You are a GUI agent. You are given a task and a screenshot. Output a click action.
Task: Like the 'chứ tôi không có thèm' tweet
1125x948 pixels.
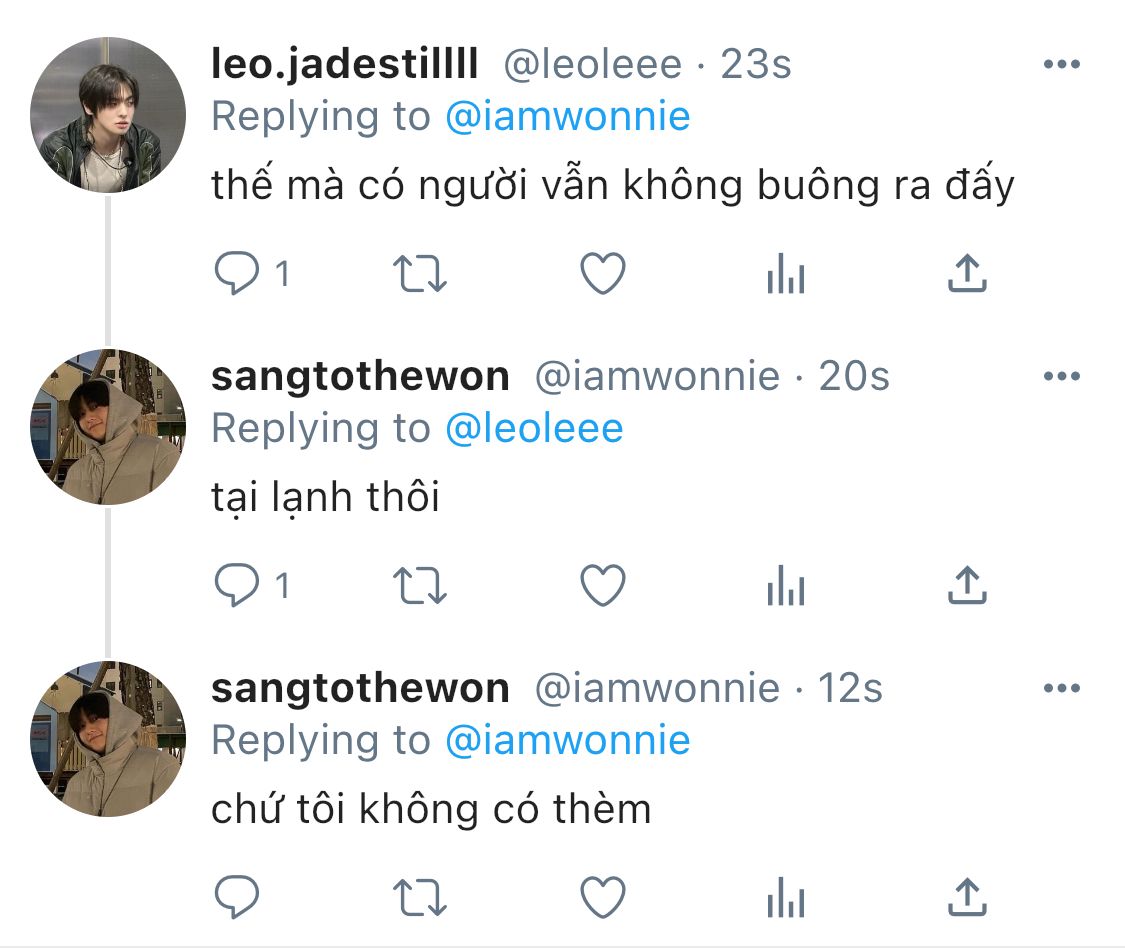[x=603, y=897]
